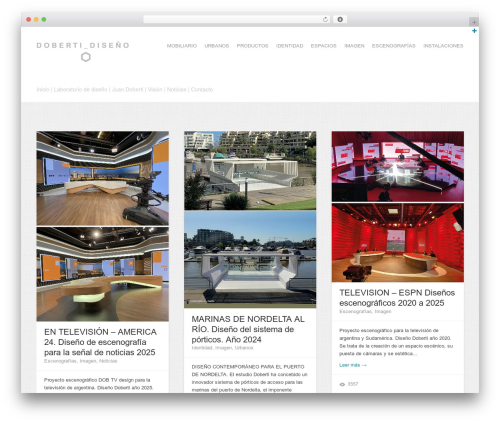Click the eye views icon showing 3557

tap(342, 384)
